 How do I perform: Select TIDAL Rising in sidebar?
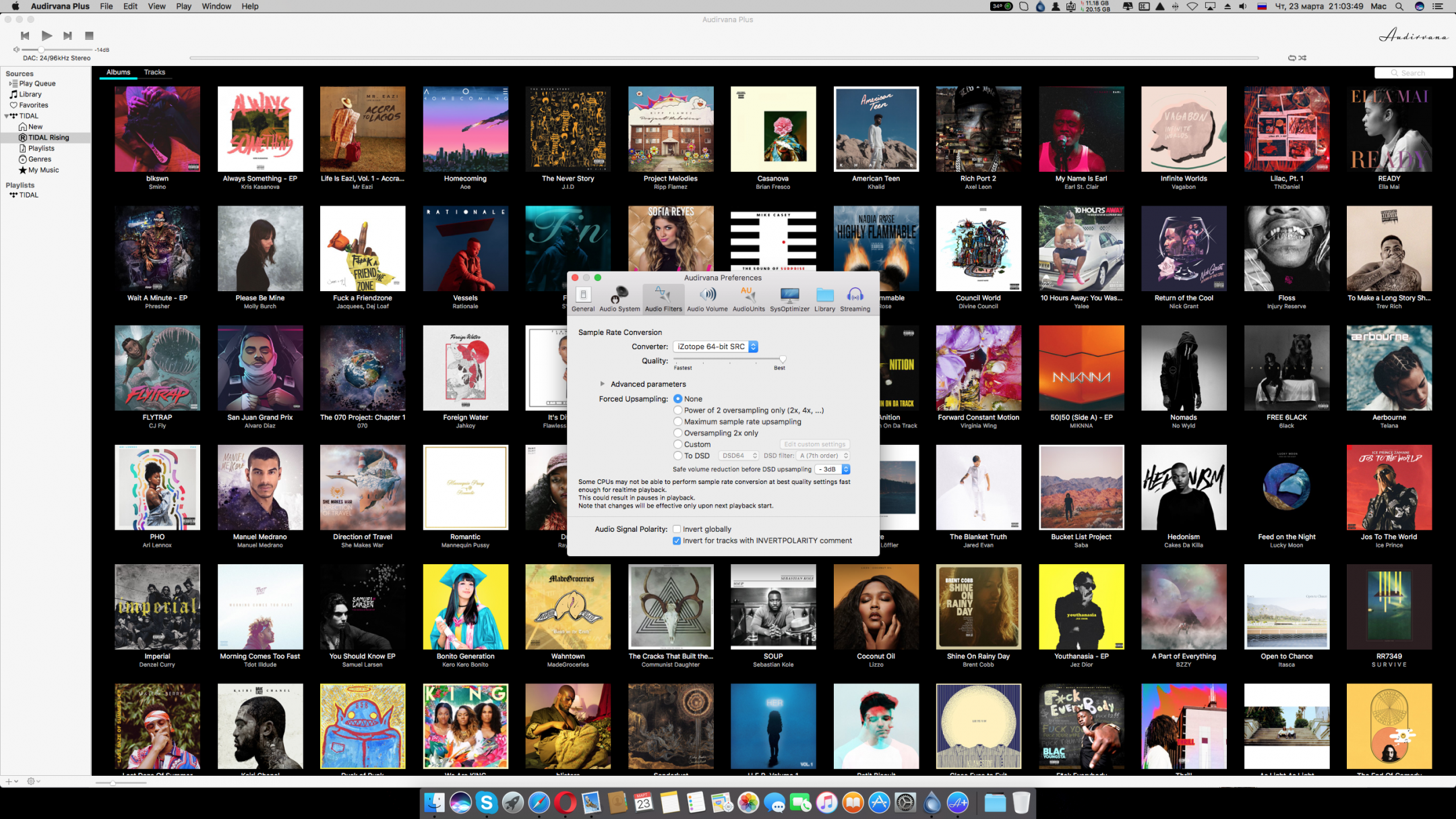(x=46, y=138)
